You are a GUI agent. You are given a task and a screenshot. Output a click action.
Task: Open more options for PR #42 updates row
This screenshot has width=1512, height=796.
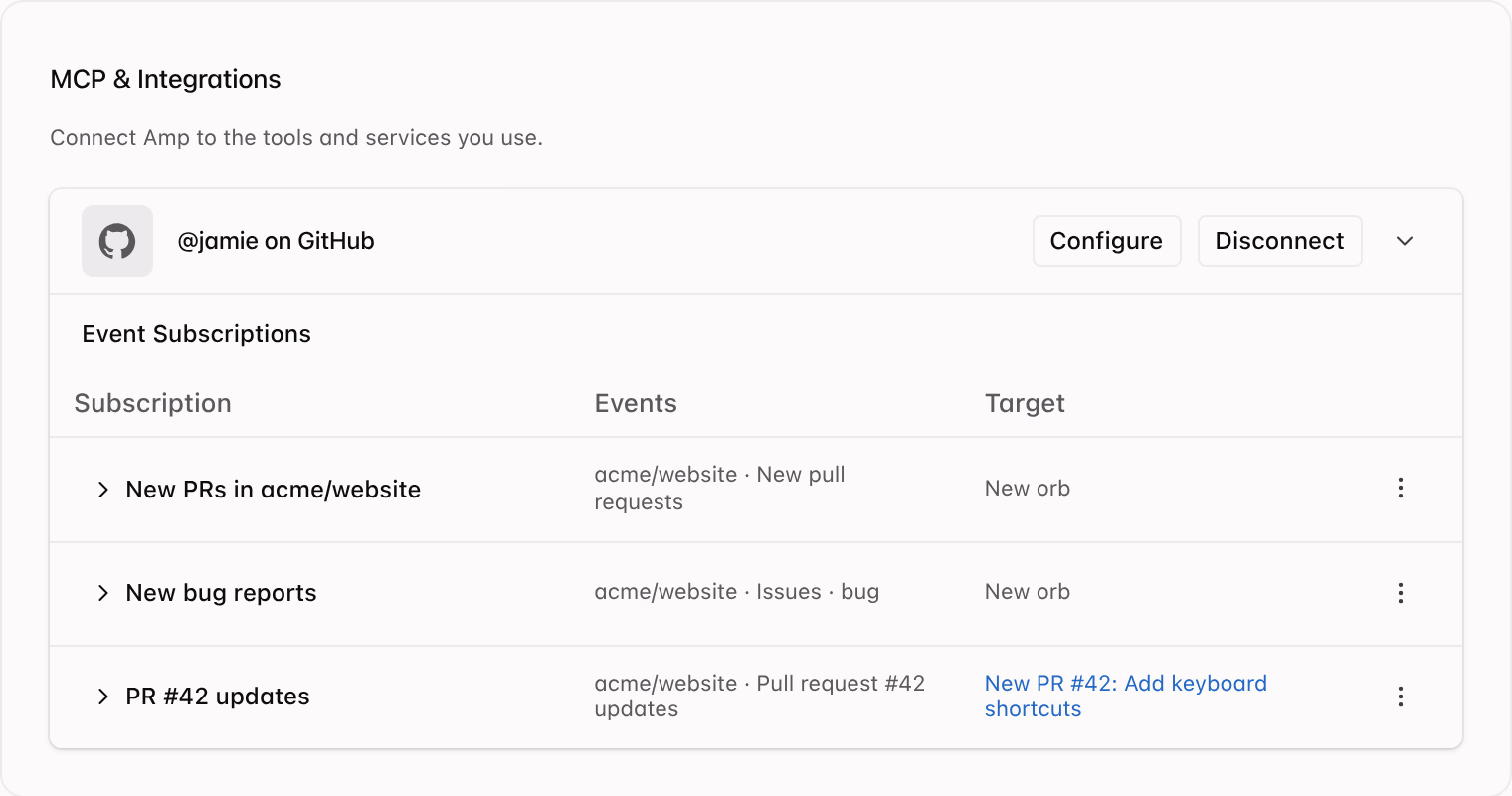1401,696
